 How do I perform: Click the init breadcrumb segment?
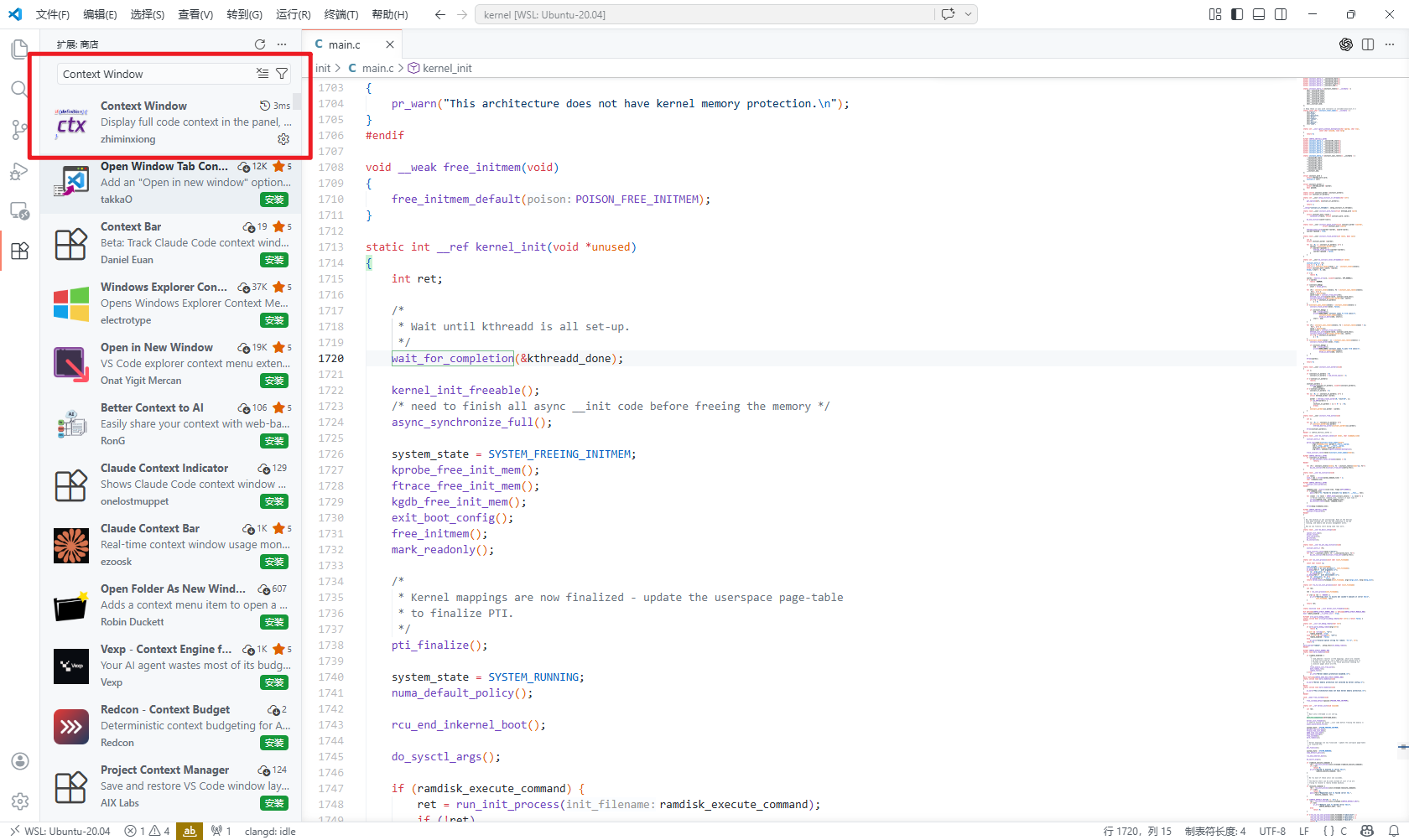323,68
